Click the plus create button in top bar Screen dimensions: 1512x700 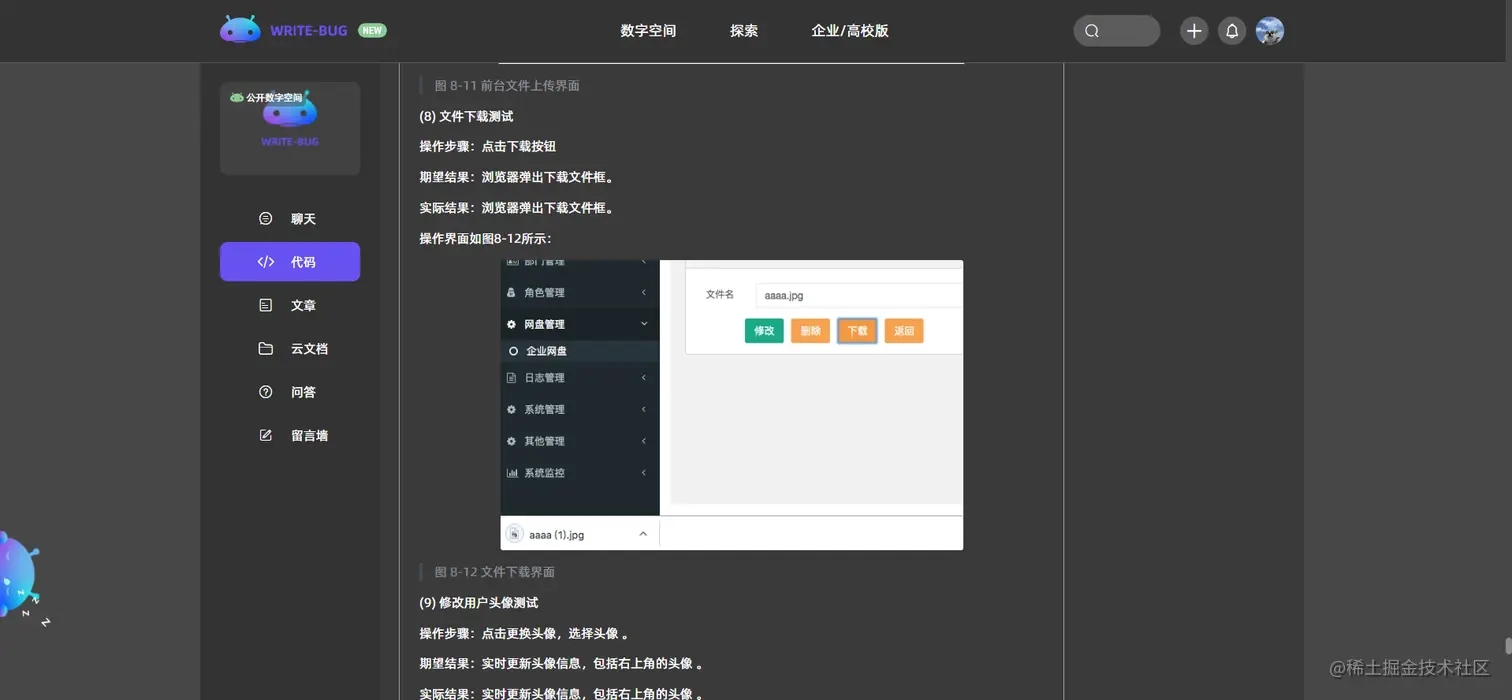tap(1193, 30)
